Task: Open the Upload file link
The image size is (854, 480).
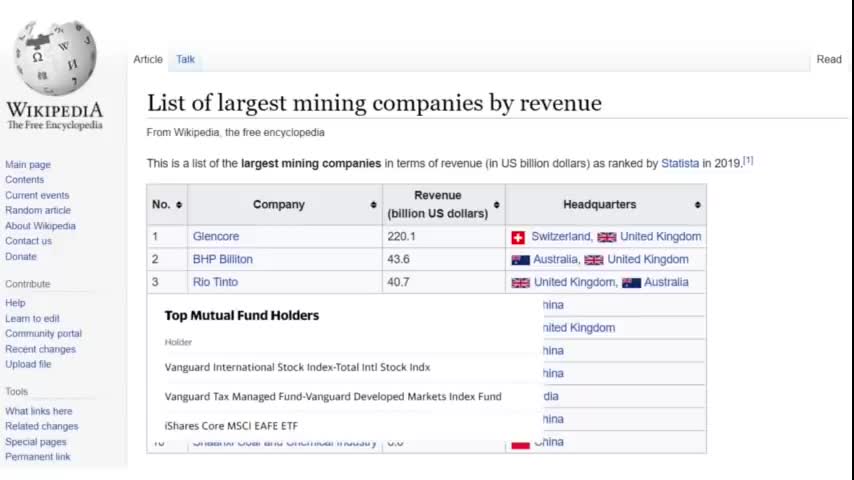Action: click(28, 364)
